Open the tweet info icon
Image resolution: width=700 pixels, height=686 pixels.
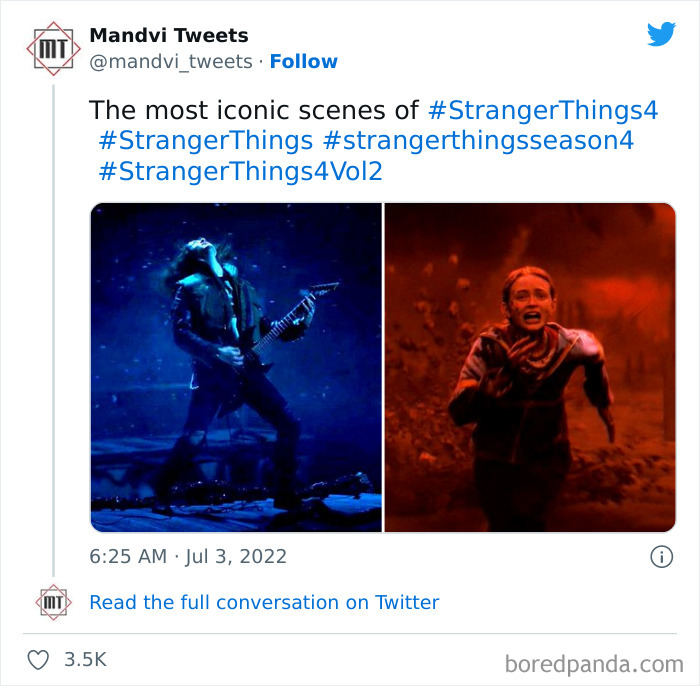click(661, 557)
